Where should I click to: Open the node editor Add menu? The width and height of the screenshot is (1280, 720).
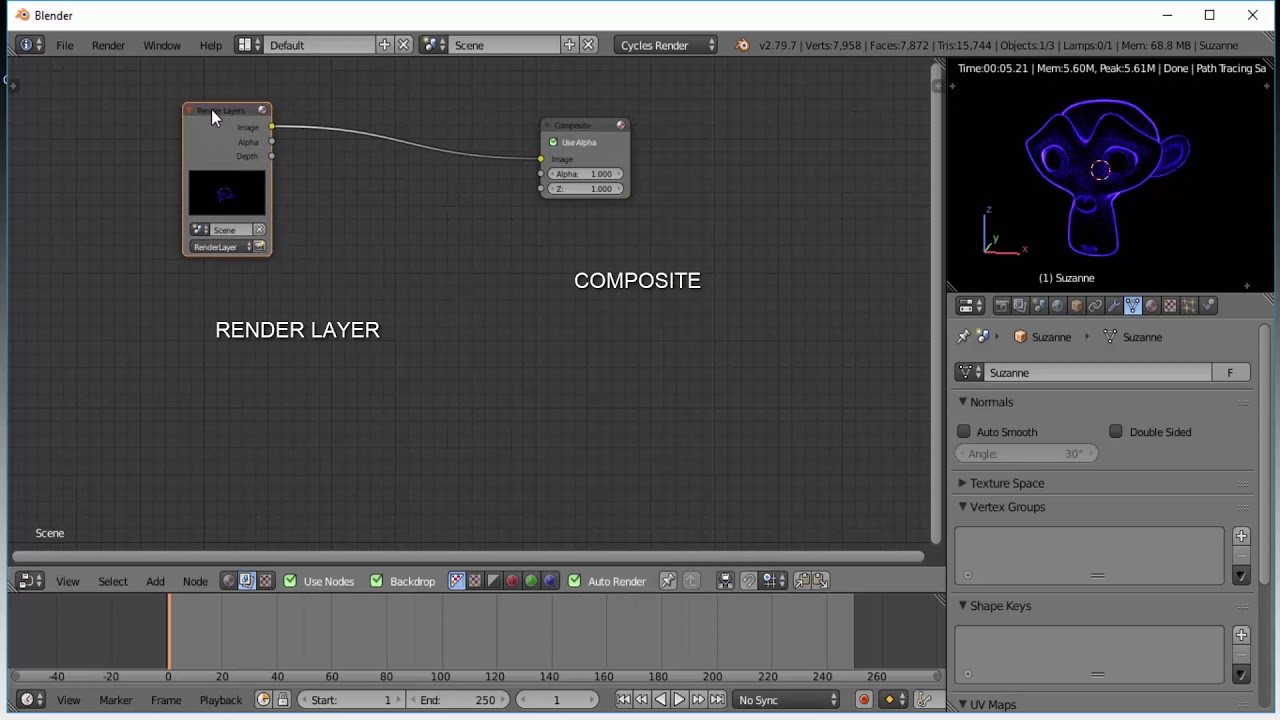(155, 581)
